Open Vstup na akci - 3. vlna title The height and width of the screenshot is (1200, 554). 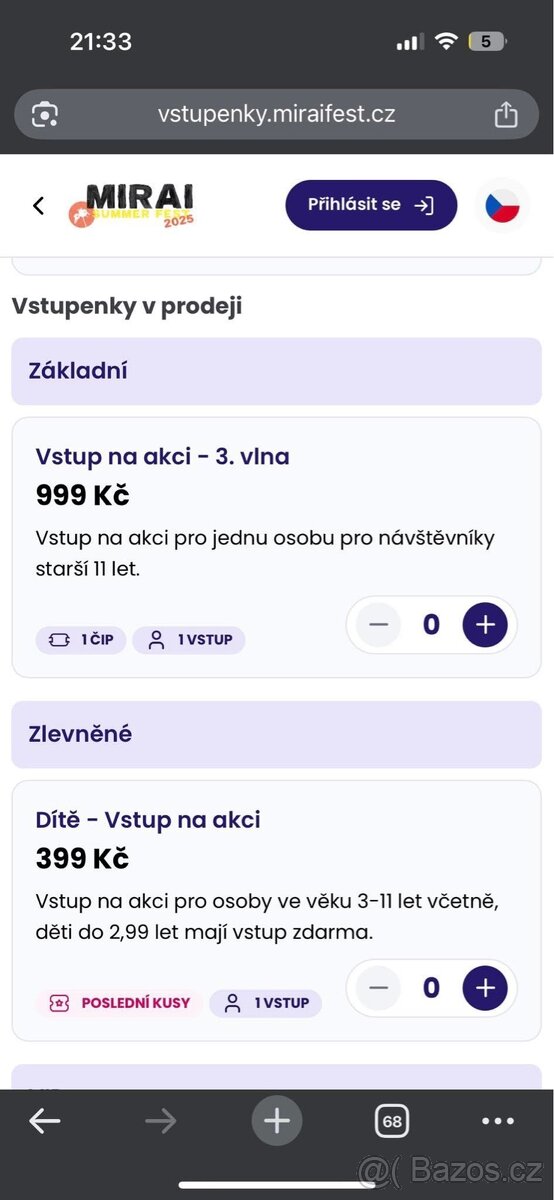point(162,457)
